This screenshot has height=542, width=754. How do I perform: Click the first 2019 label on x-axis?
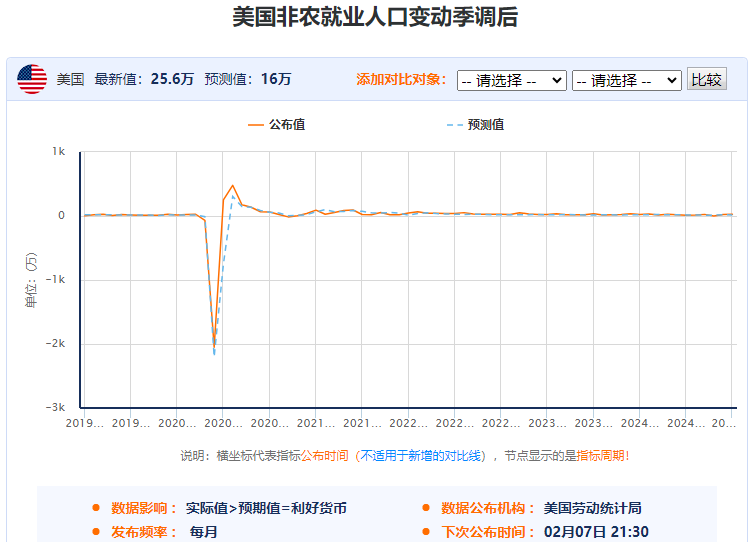[85, 424]
